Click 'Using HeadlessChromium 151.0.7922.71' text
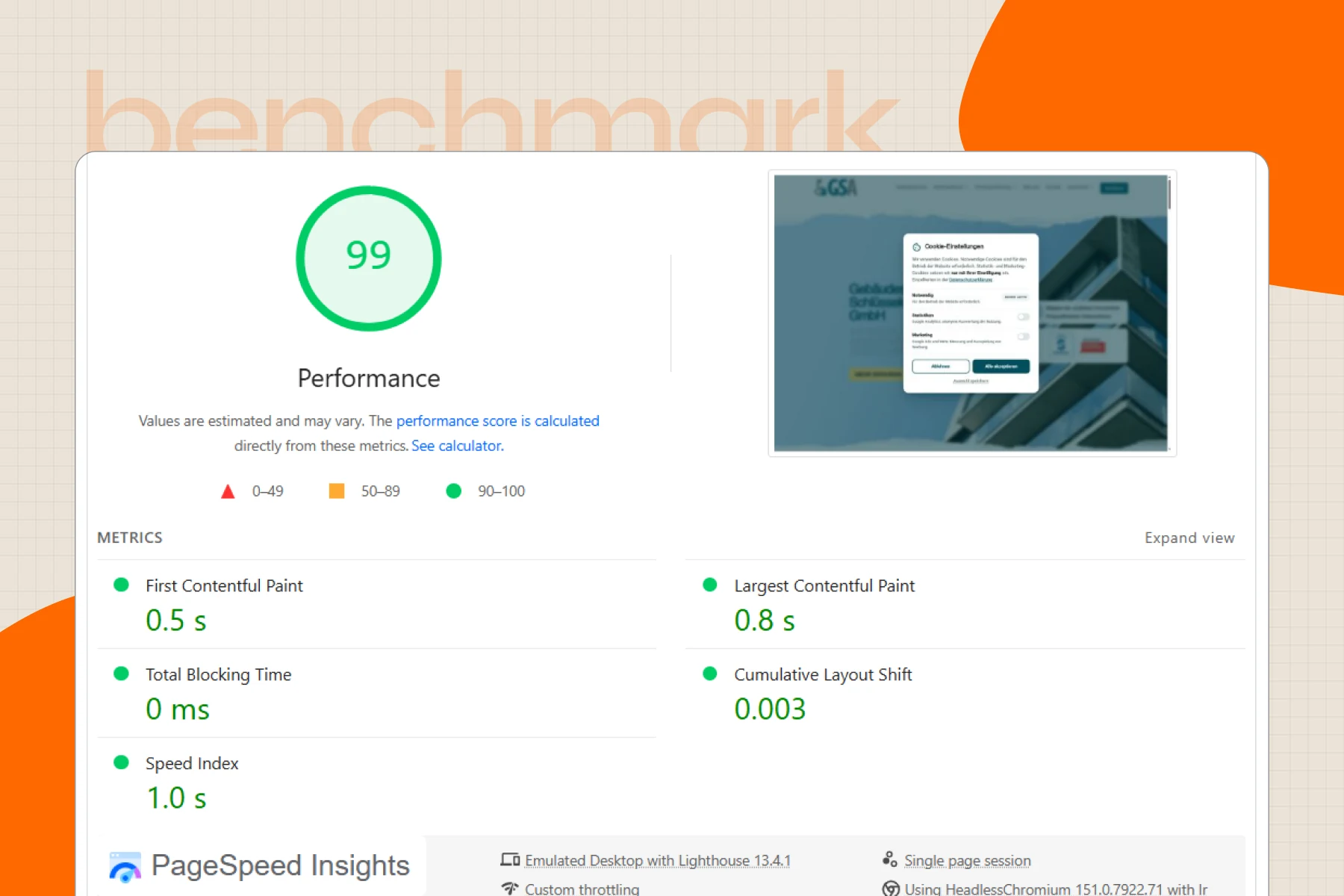The height and width of the screenshot is (896, 1344). tap(1034, 889)
